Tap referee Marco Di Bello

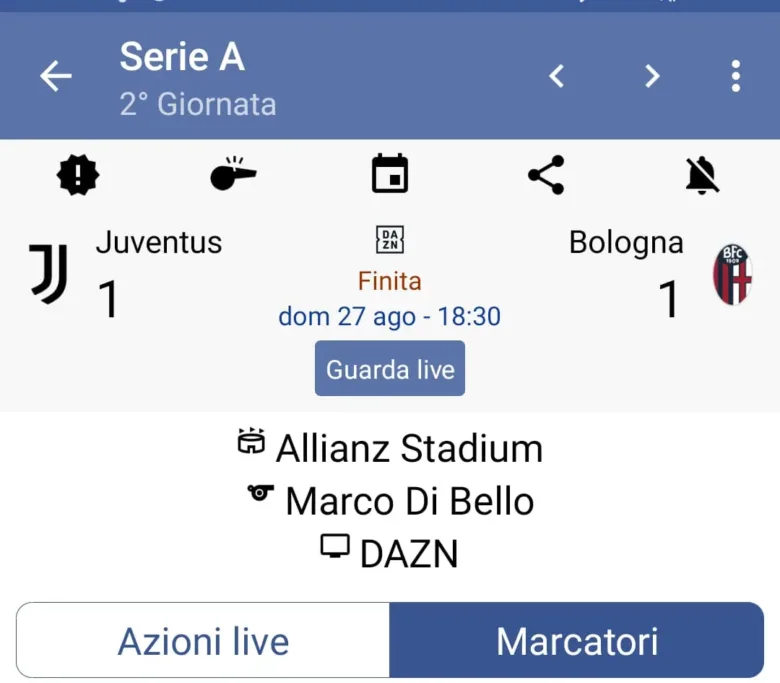click(390, 501)
